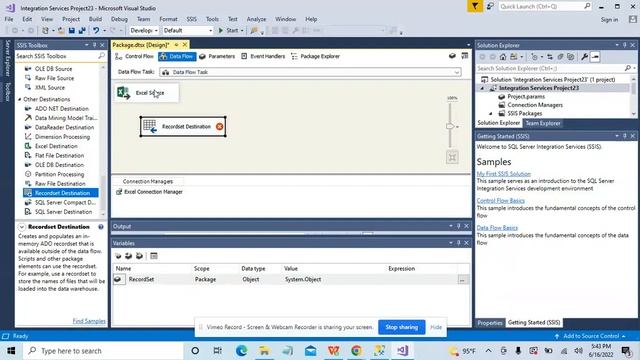
Task: Select Excel Connection Manager
Action: tap(149, 192)
